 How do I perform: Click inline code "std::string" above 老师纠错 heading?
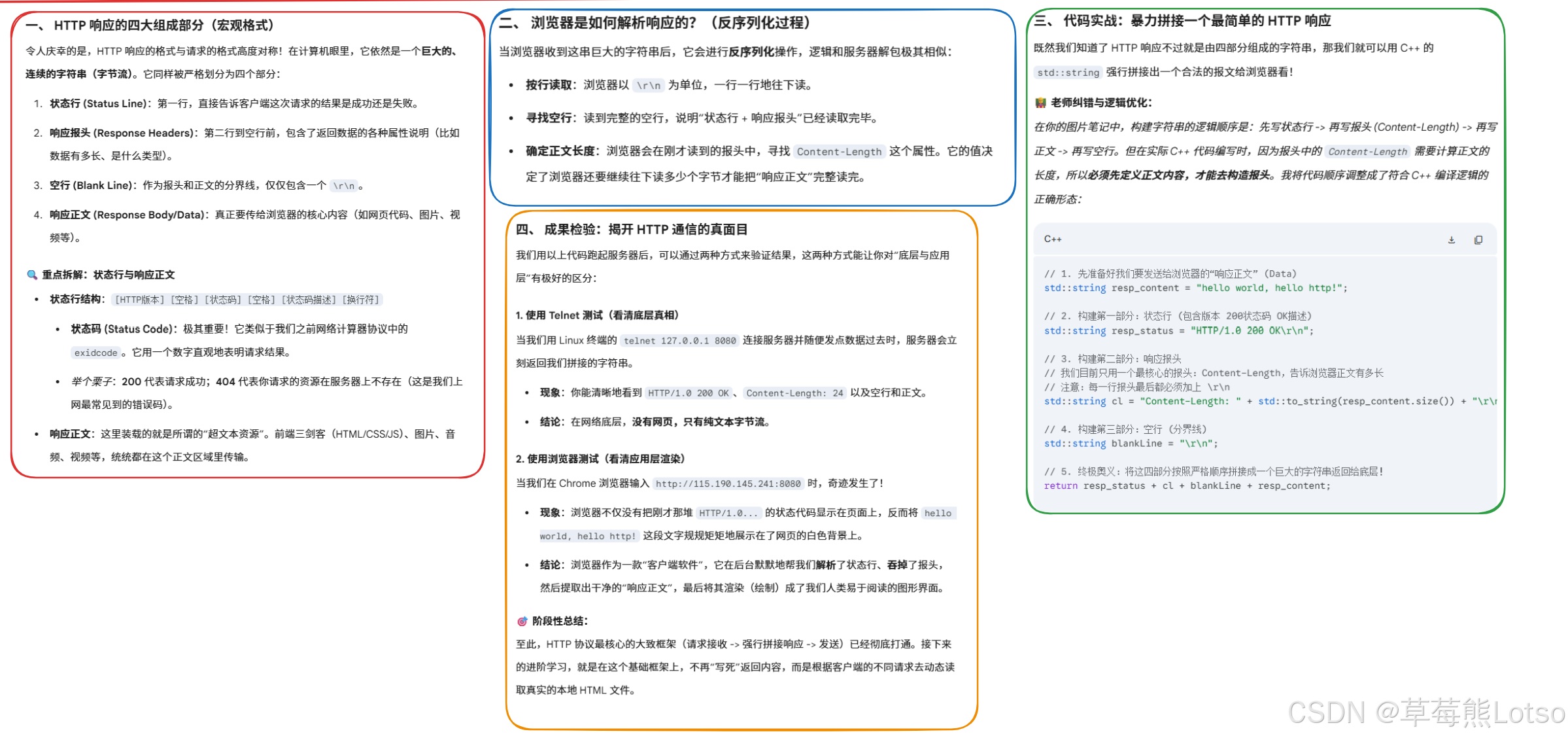1068,73
